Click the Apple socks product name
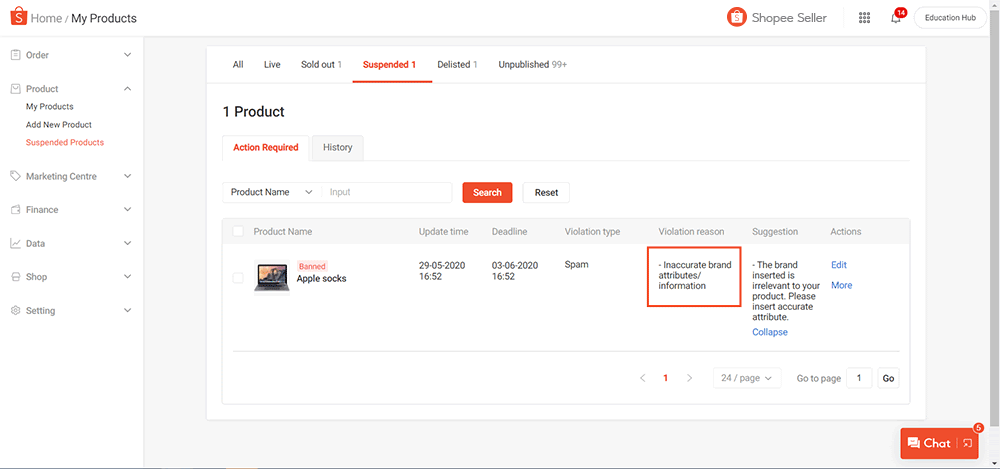Screen dimensions: 1000x469 pyautogui.click(x=321, y=278)
